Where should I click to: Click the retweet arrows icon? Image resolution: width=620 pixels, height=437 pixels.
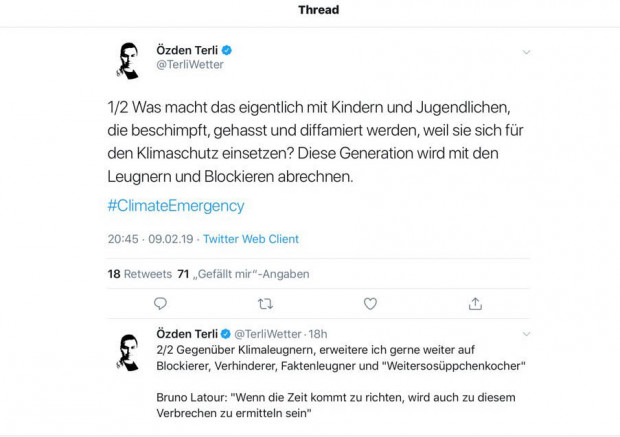(265, 303)
